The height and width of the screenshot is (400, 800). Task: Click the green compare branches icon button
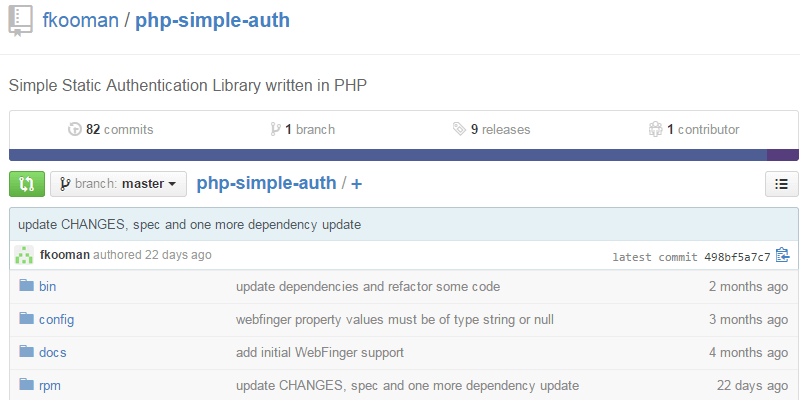pyautogui.click(x=26, y=184)
